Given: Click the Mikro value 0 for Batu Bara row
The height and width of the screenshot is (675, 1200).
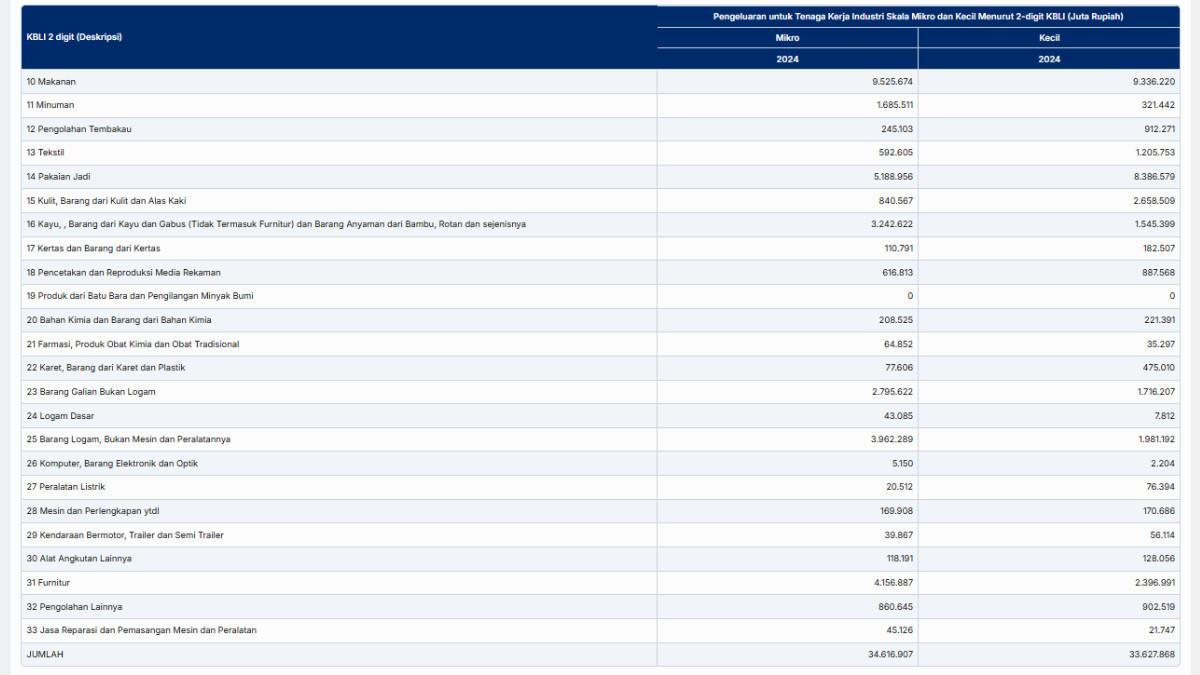Looking at the screenshot, I should (910, 296).
